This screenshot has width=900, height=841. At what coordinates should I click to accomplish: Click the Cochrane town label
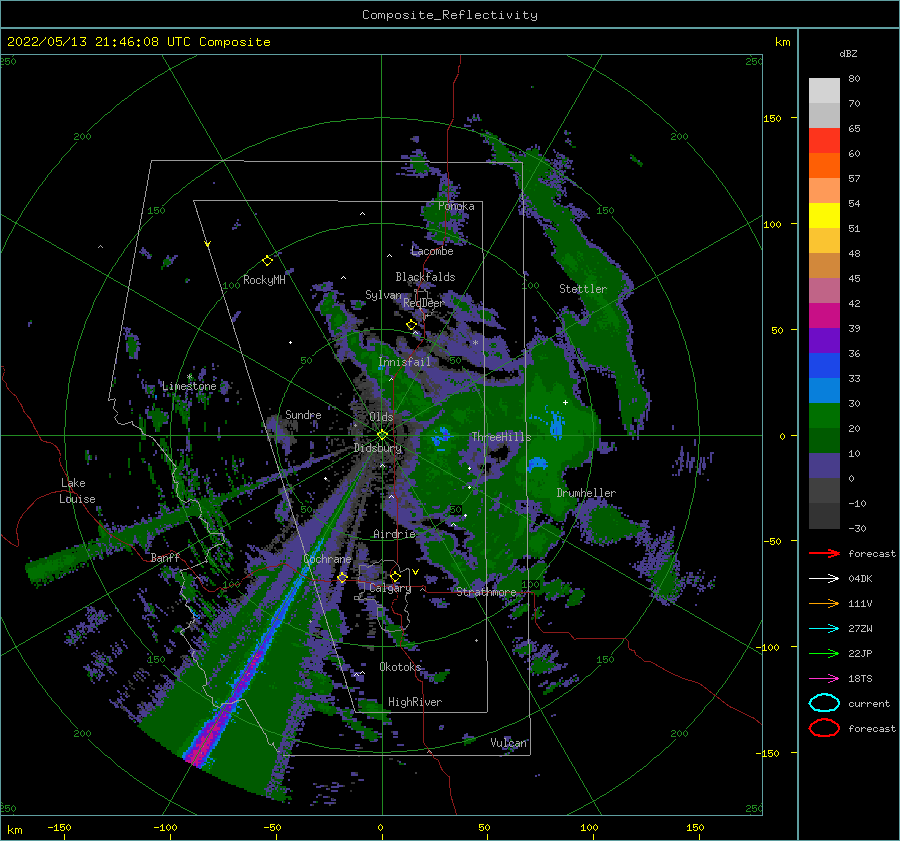coord(327,559)
